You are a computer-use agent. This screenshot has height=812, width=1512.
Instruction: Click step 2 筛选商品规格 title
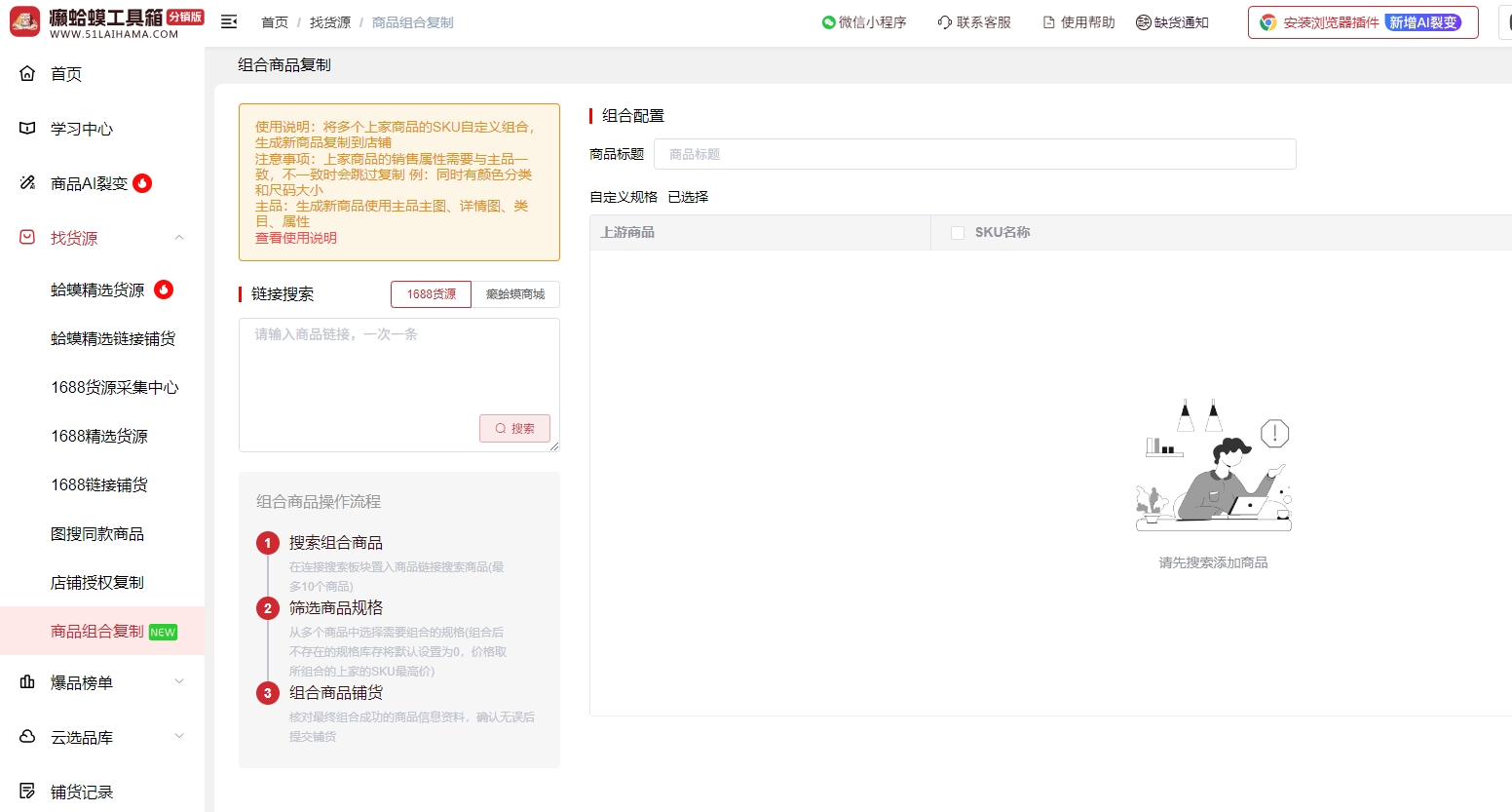click(336, 608)
